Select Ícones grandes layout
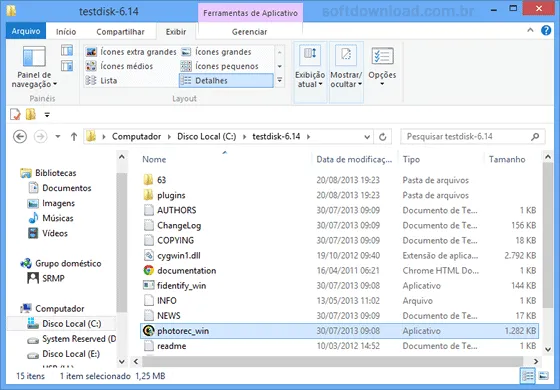This screenshot has height=390, width=560. pyautogui.click(x=216, y=52)
